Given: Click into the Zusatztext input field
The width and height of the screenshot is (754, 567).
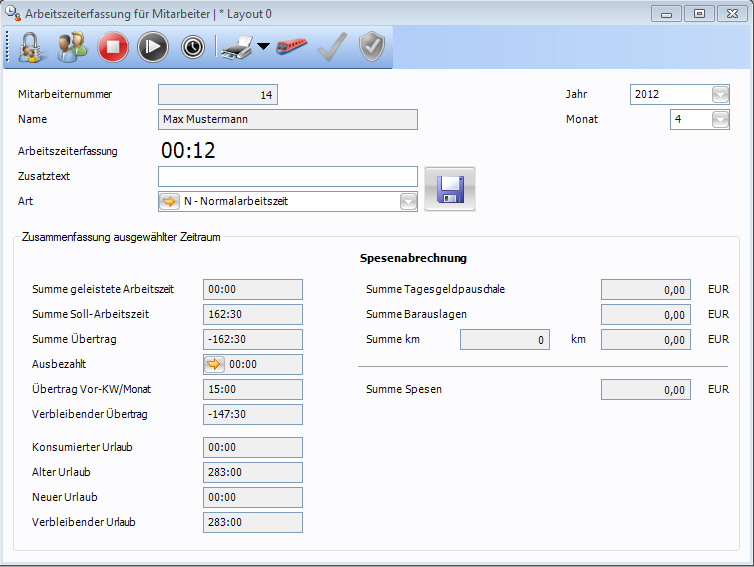Looking at the screenshot, I should coord(287,177).
